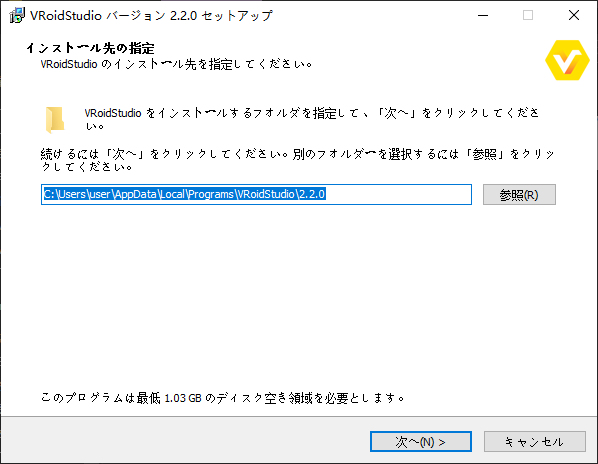Click the white header area beside the VRoid logo
The image size is (598, 464).
[420, 57]
